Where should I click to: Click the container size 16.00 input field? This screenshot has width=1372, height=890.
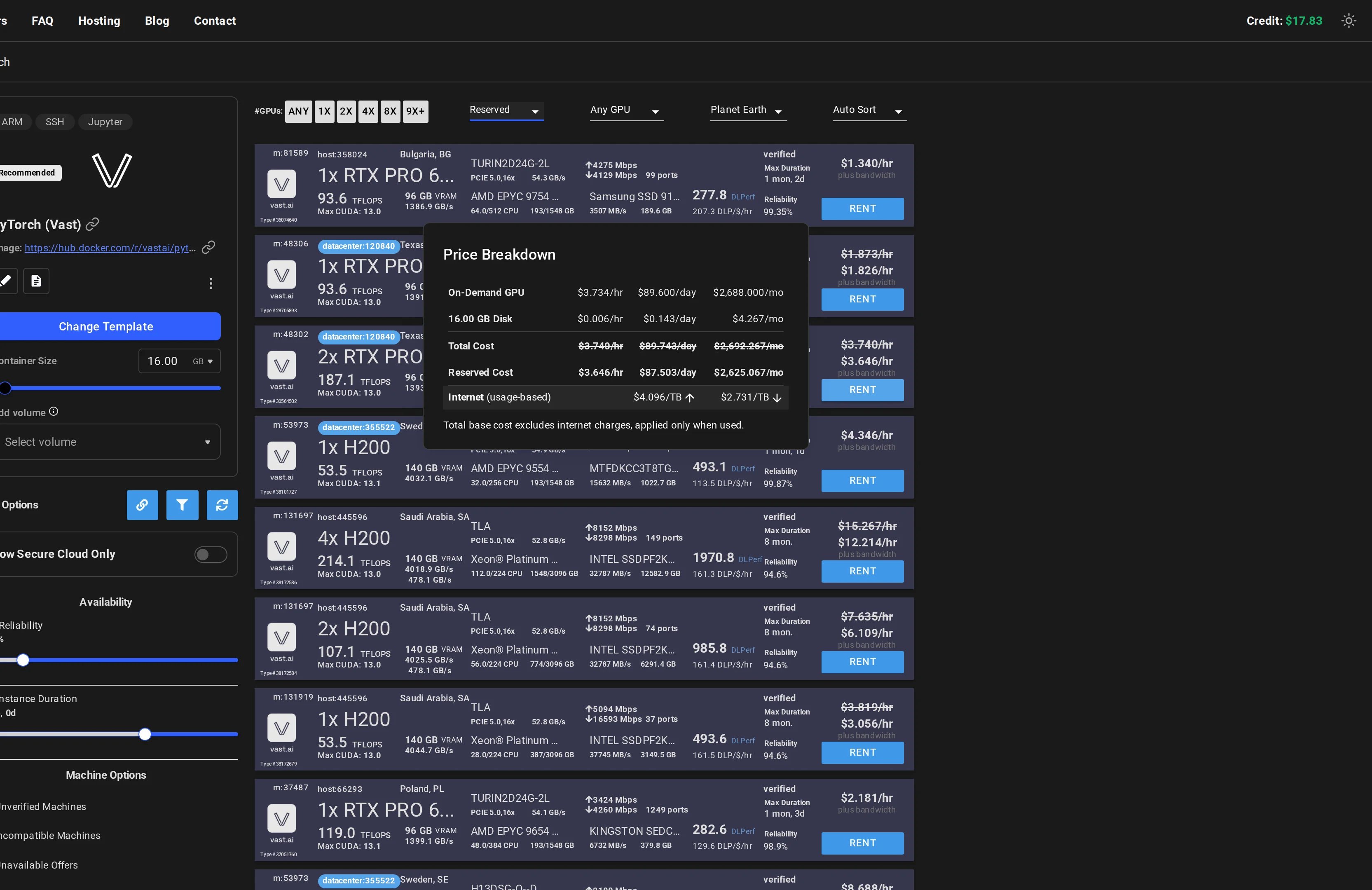[163, 361]
